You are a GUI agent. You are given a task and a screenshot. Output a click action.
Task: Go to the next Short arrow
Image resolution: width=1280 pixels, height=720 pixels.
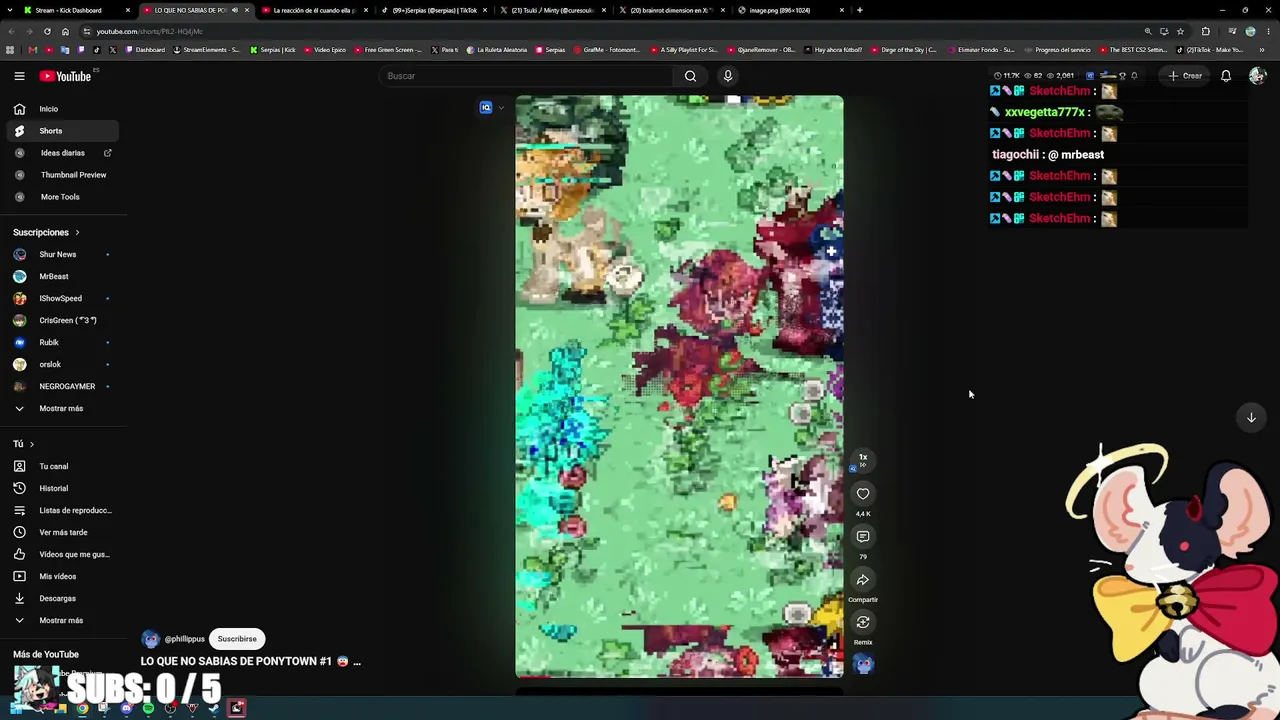coord(1251,418)
